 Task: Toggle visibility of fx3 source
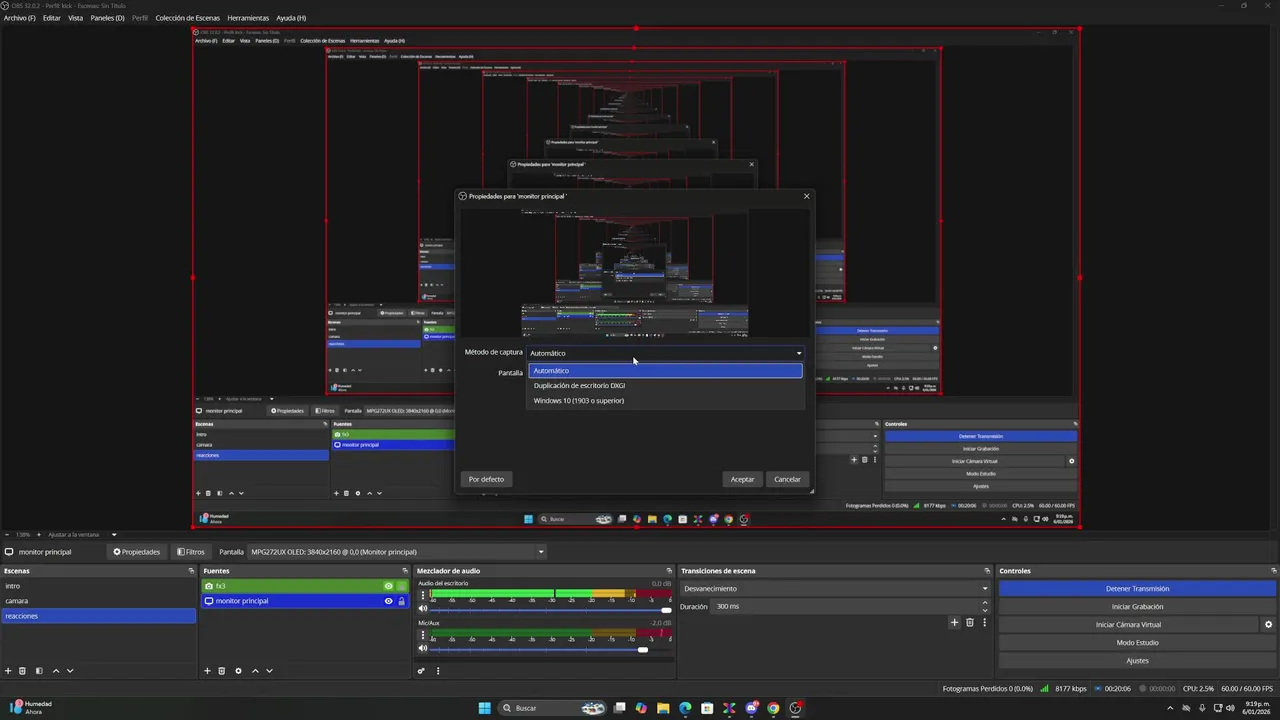click(388, 586)
